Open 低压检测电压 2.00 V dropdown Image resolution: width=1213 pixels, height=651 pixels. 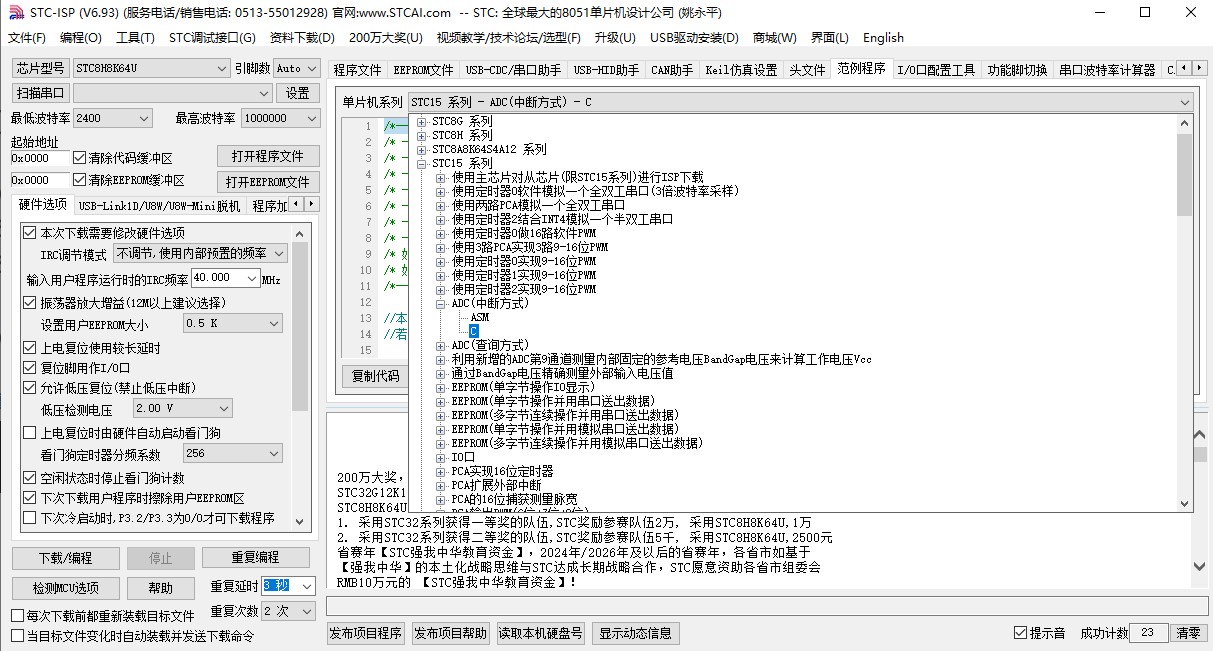(183, 409)
